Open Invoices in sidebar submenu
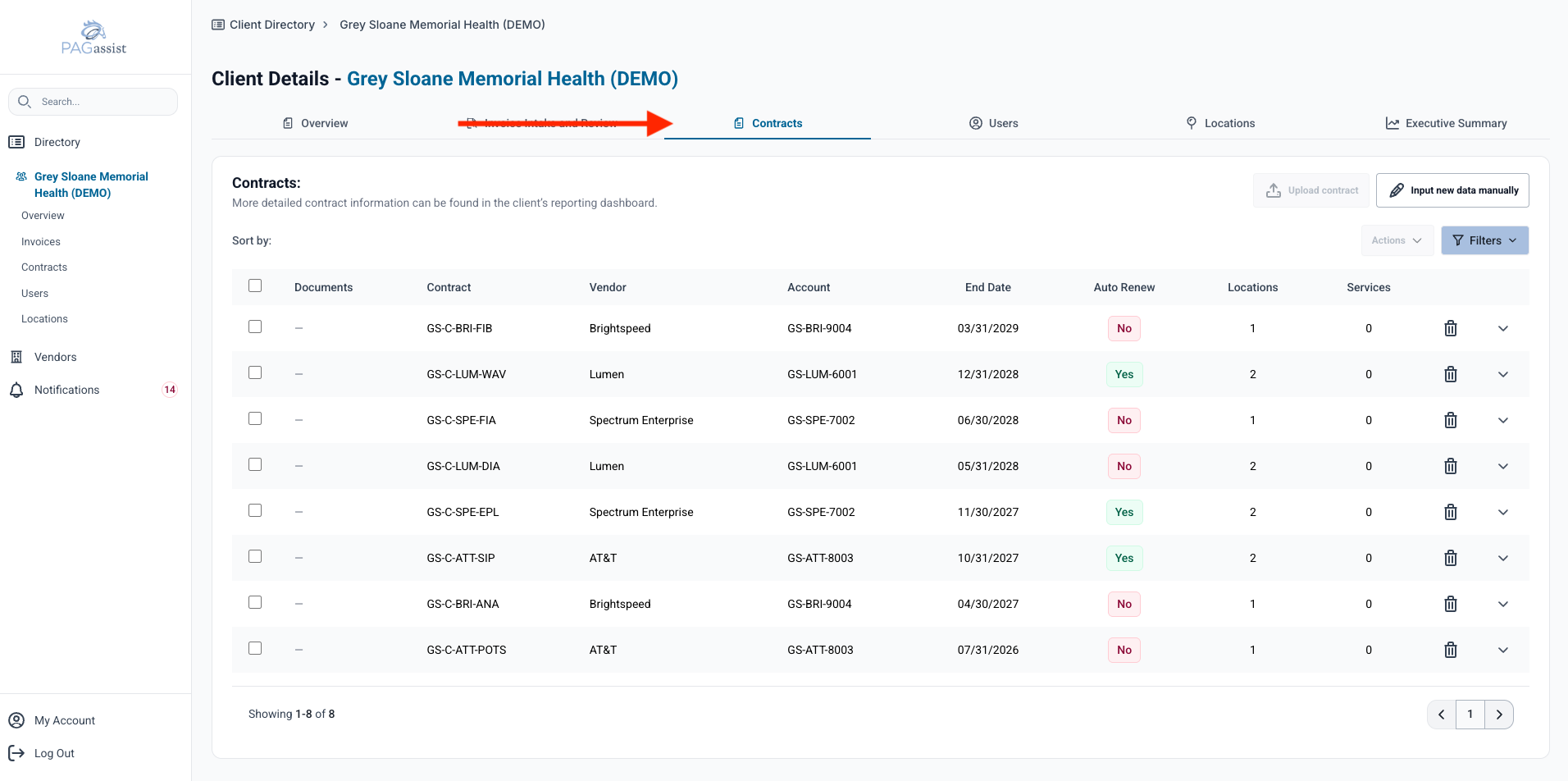The height and width of the screenshot is (781, 1568). click(x=41, y=242)
